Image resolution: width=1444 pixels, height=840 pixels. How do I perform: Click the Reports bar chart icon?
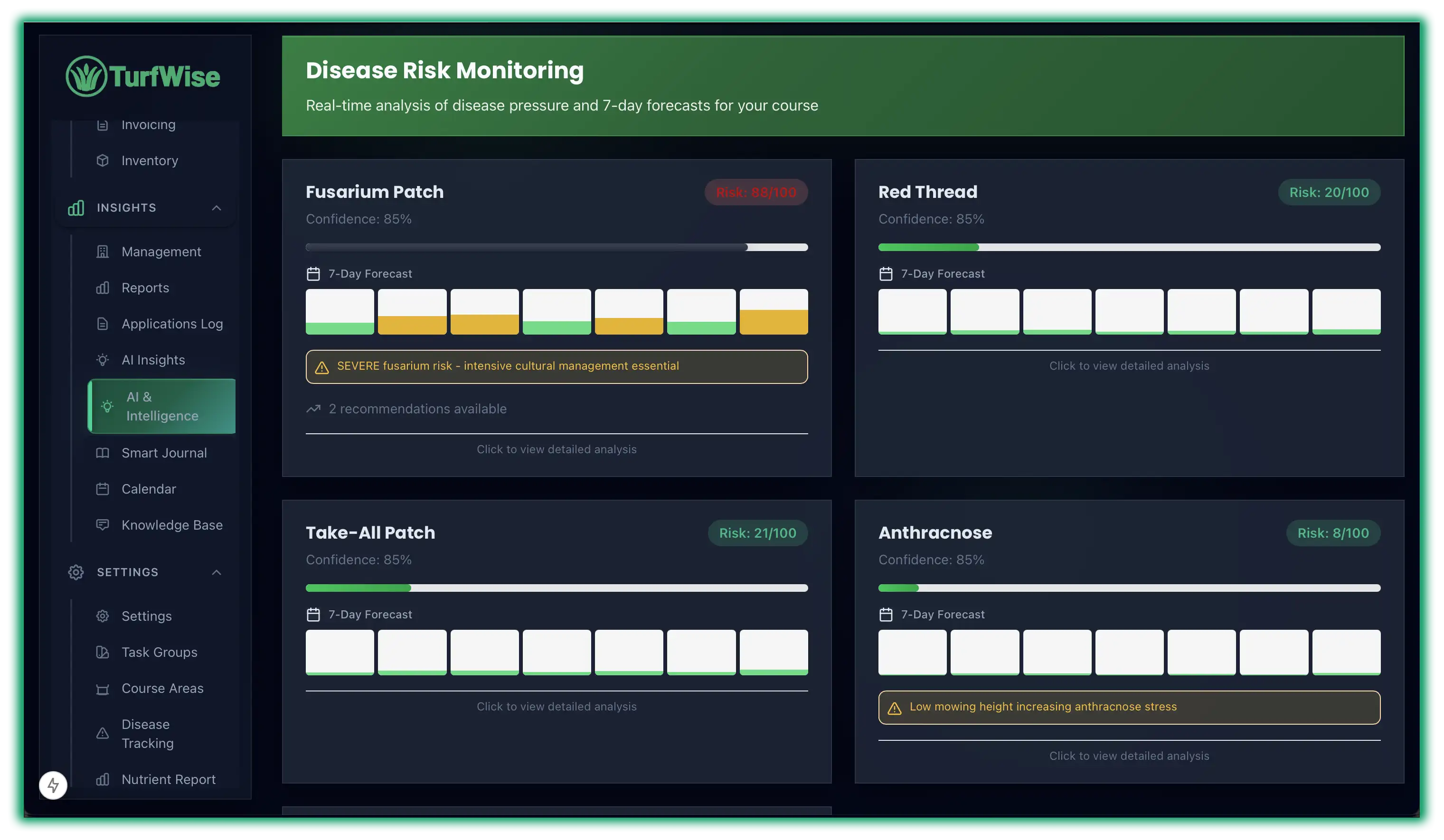point(103,288)
